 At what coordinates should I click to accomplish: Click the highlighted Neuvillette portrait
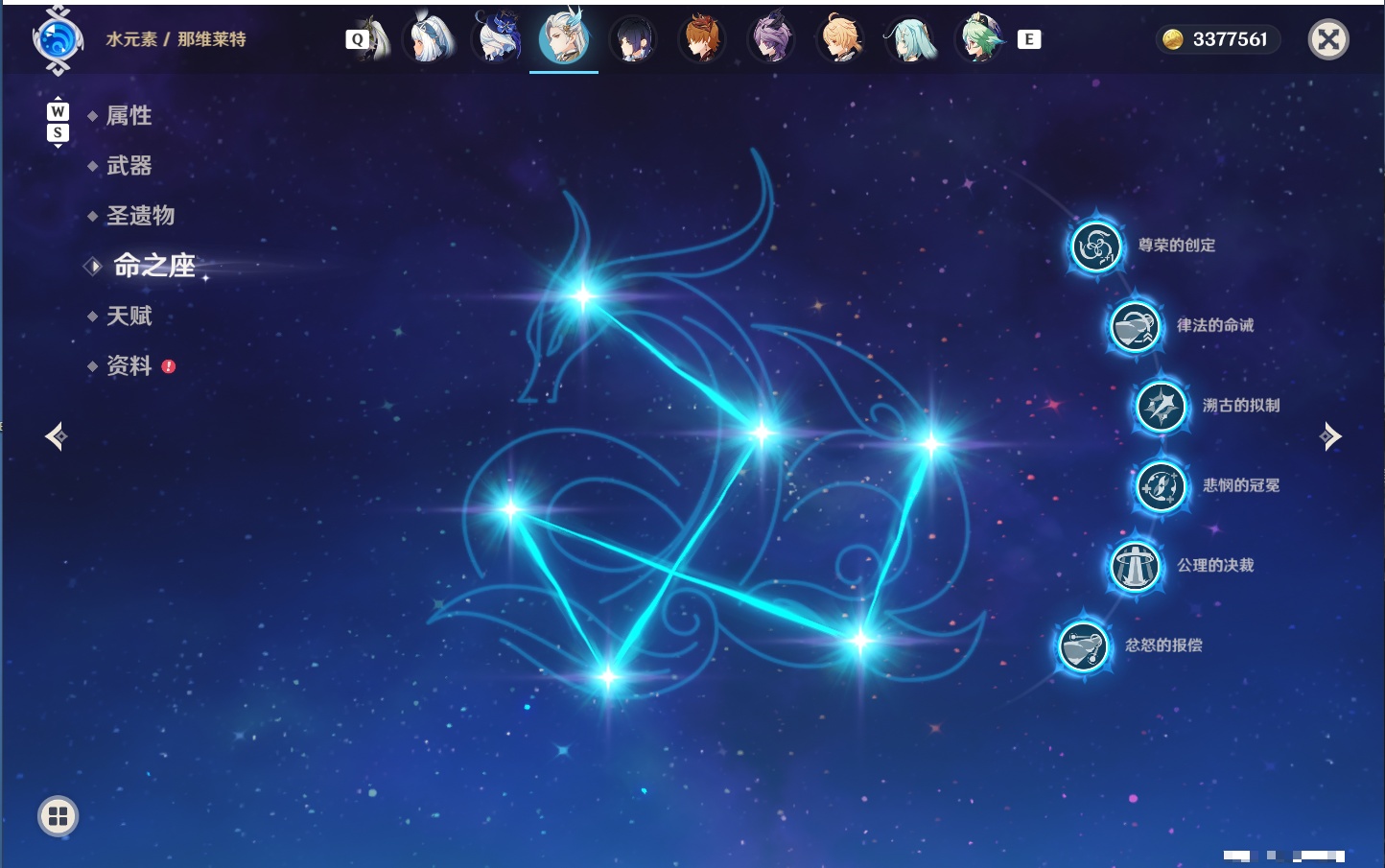pyautogui.click(x=564, y=38)
